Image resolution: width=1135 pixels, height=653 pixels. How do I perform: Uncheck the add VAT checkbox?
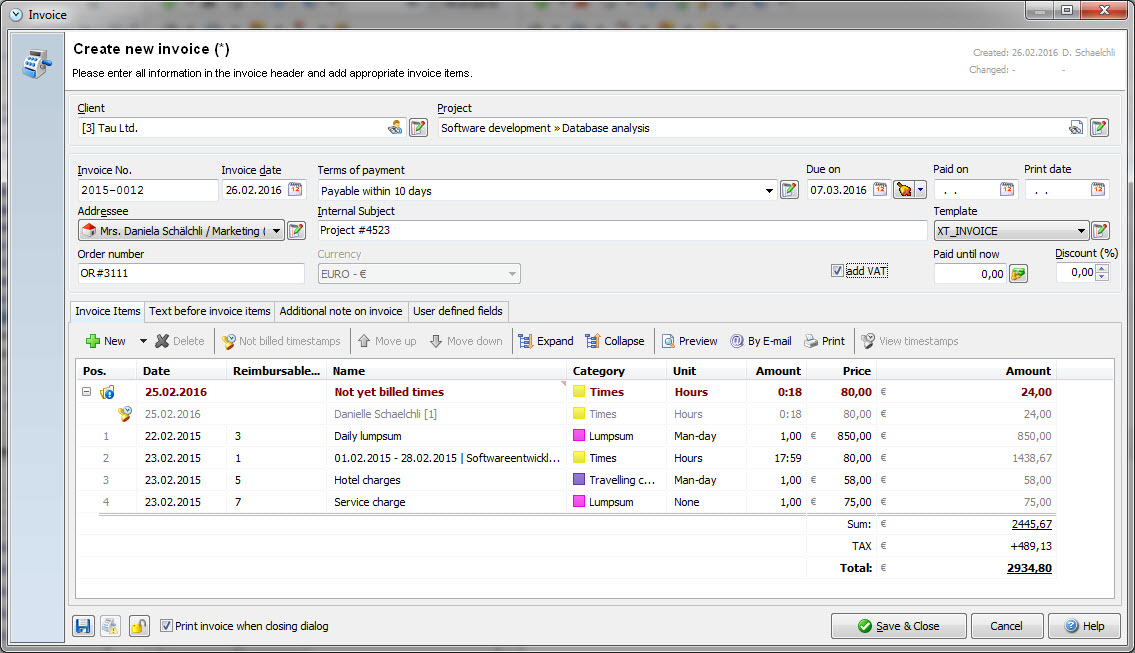coord(837,271)
